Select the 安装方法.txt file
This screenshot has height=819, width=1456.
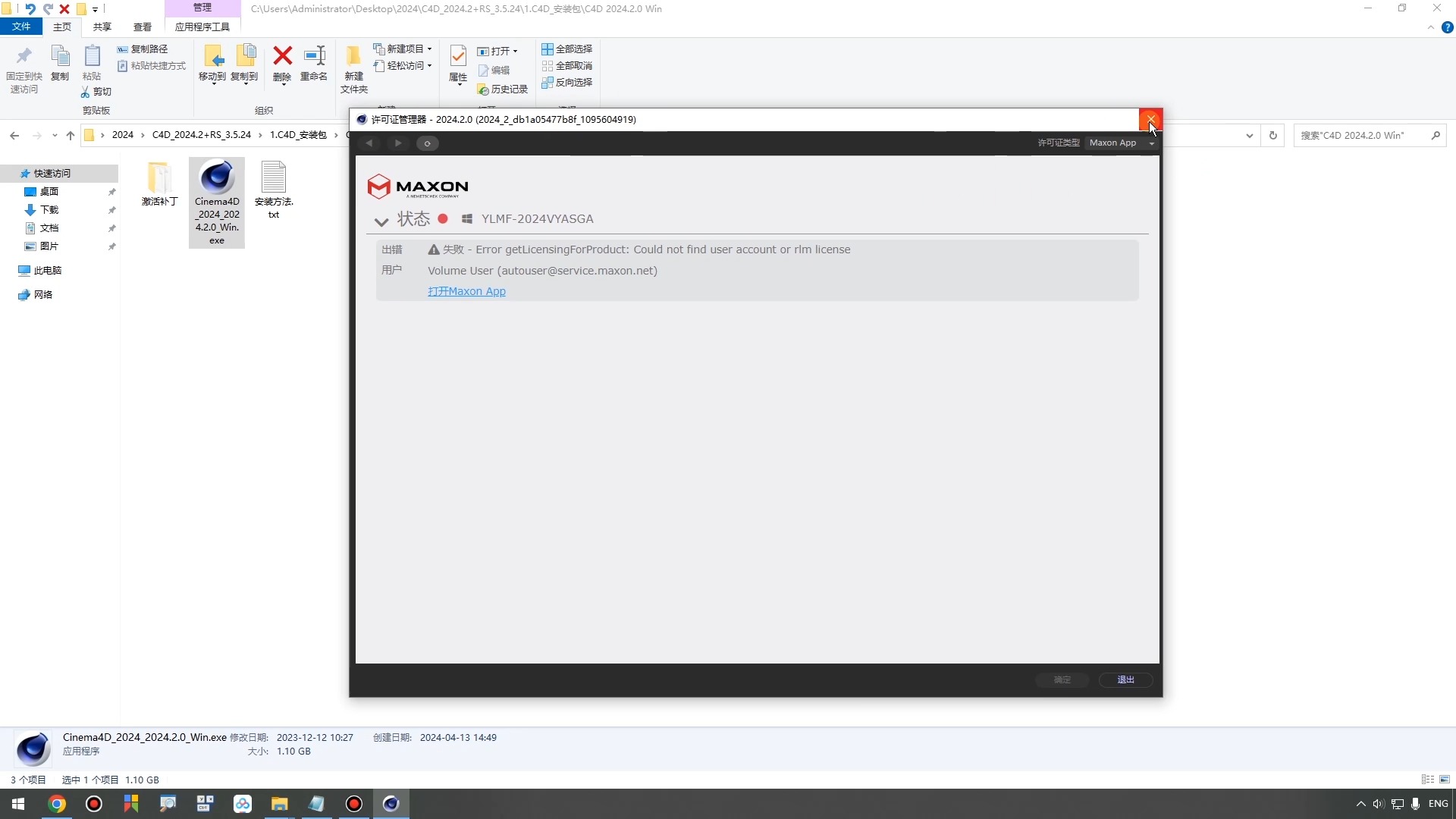click(x=274, y=190)
